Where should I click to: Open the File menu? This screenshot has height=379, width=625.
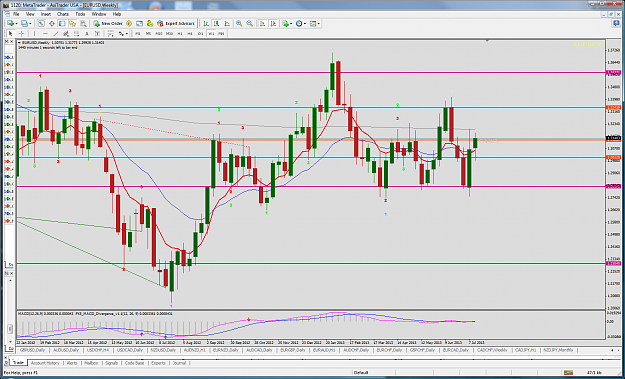(x=16, y=14)
